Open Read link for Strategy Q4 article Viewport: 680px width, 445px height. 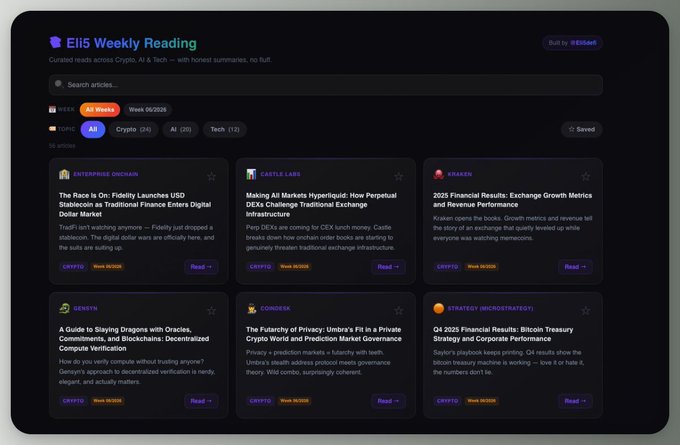(575, 401)
